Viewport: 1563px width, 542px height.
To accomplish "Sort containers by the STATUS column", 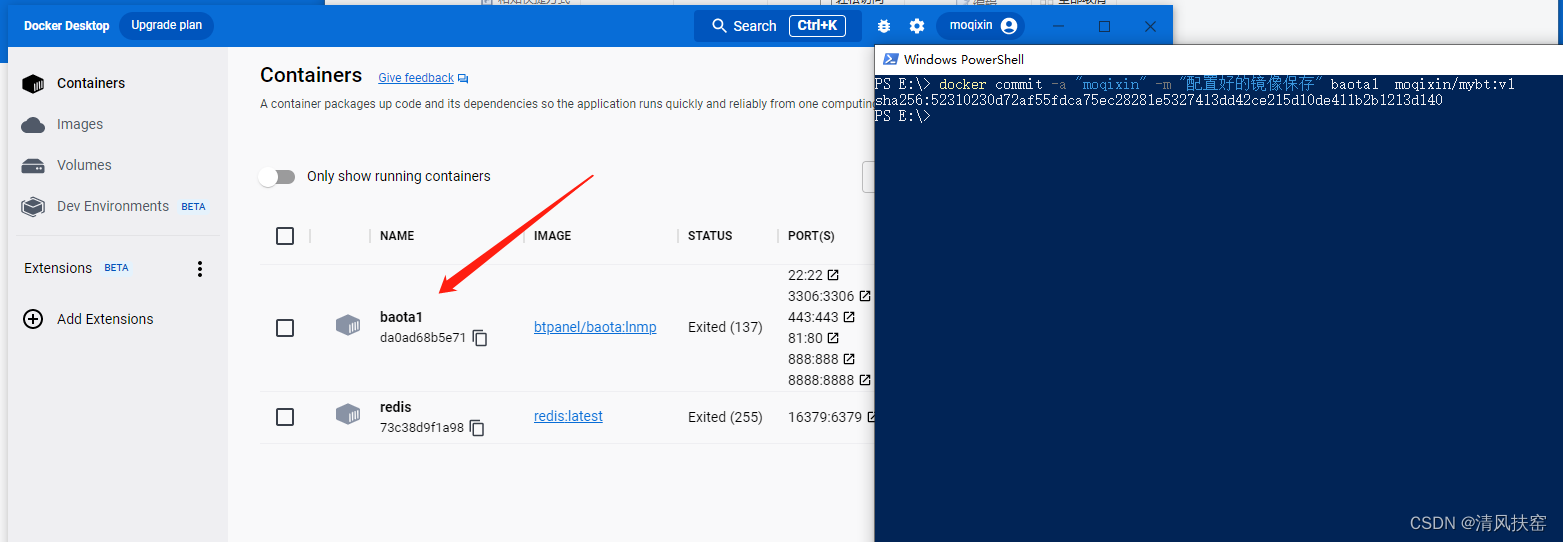I will pyautogui.click(x=710, y=236).
